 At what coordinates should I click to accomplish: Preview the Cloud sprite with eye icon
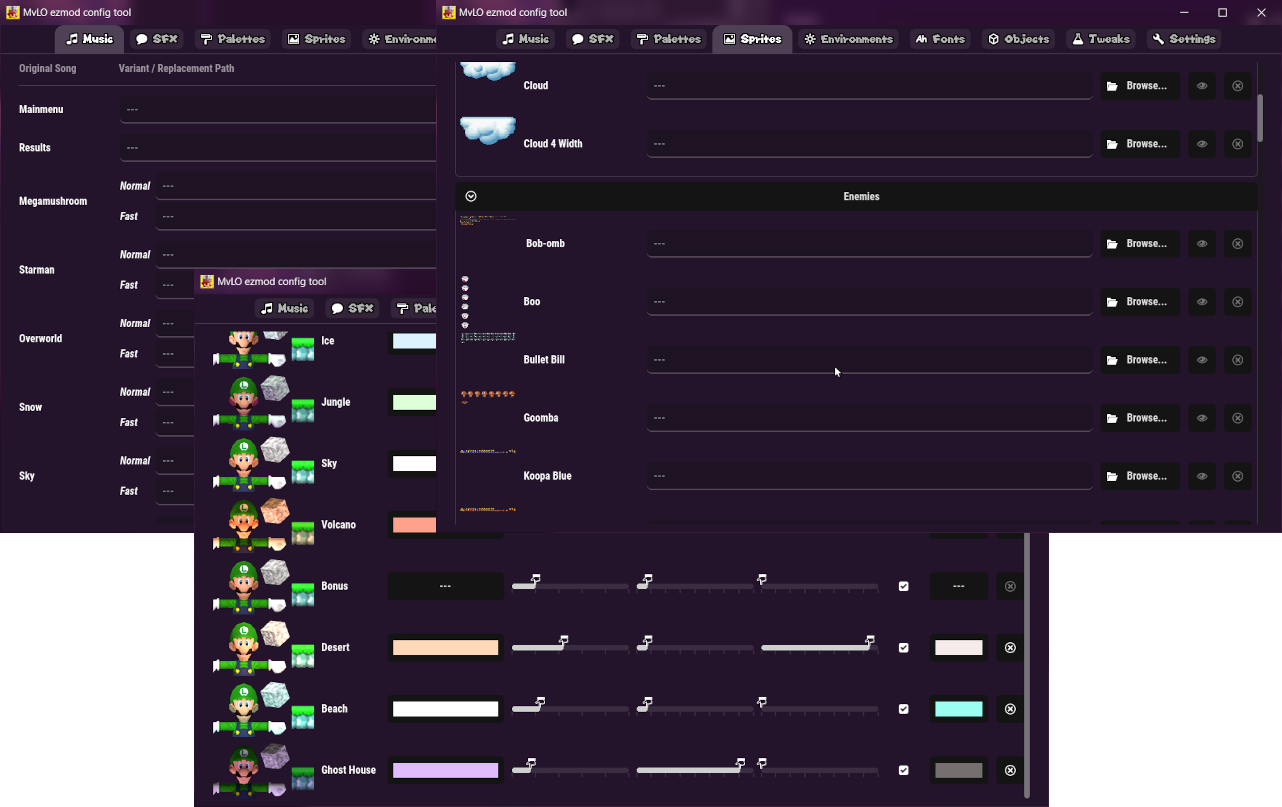[1202, 86]
